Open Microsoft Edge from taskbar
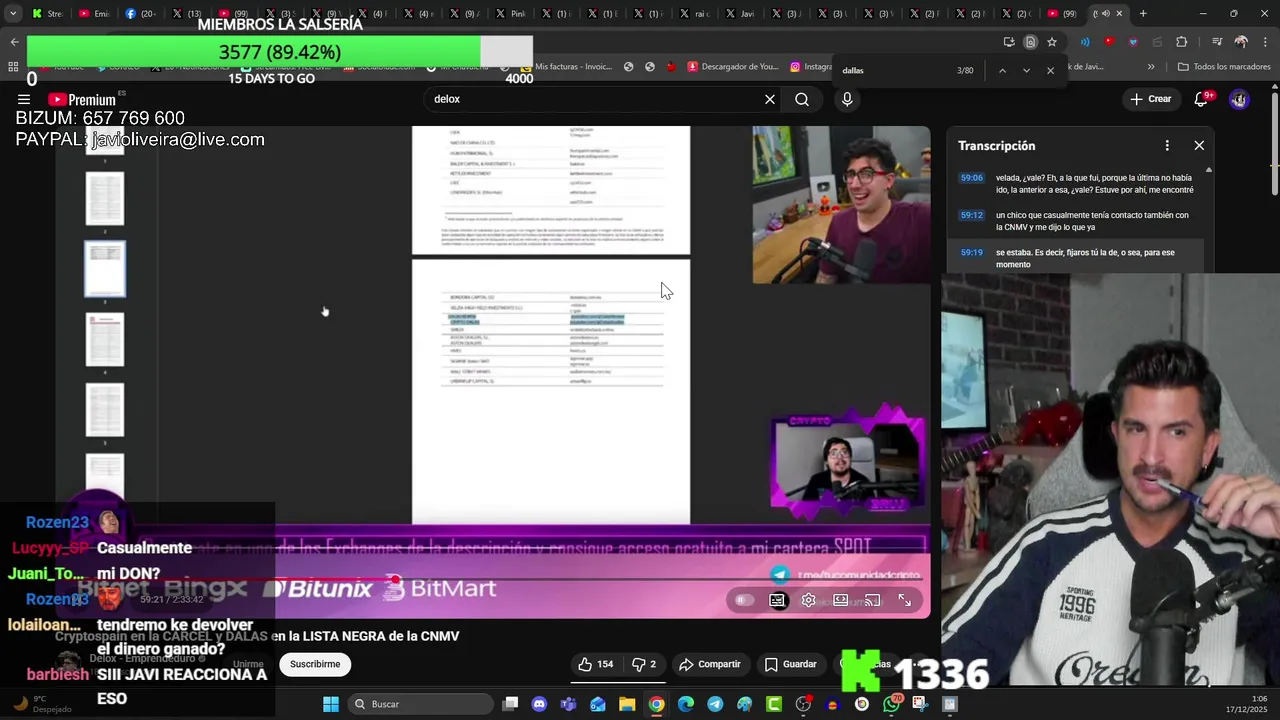This screenshot has height=720, width=1280. point(686,704)
